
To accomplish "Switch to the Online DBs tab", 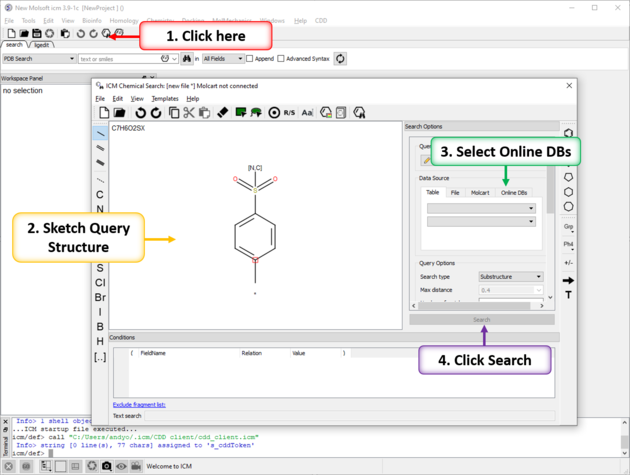I will tap(514, 192).
